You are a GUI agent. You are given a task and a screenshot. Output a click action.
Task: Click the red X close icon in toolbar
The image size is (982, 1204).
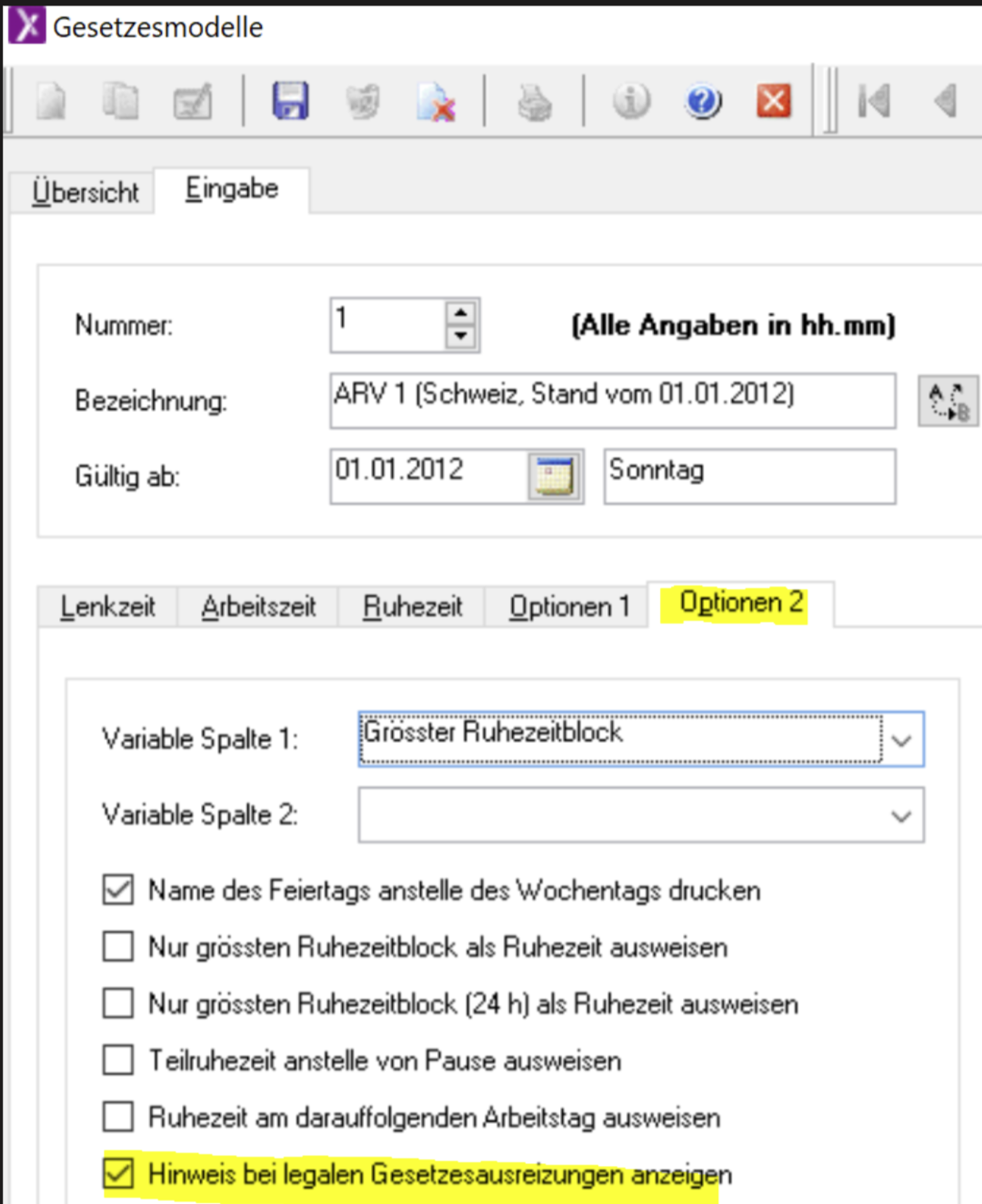tap(773, 101)
